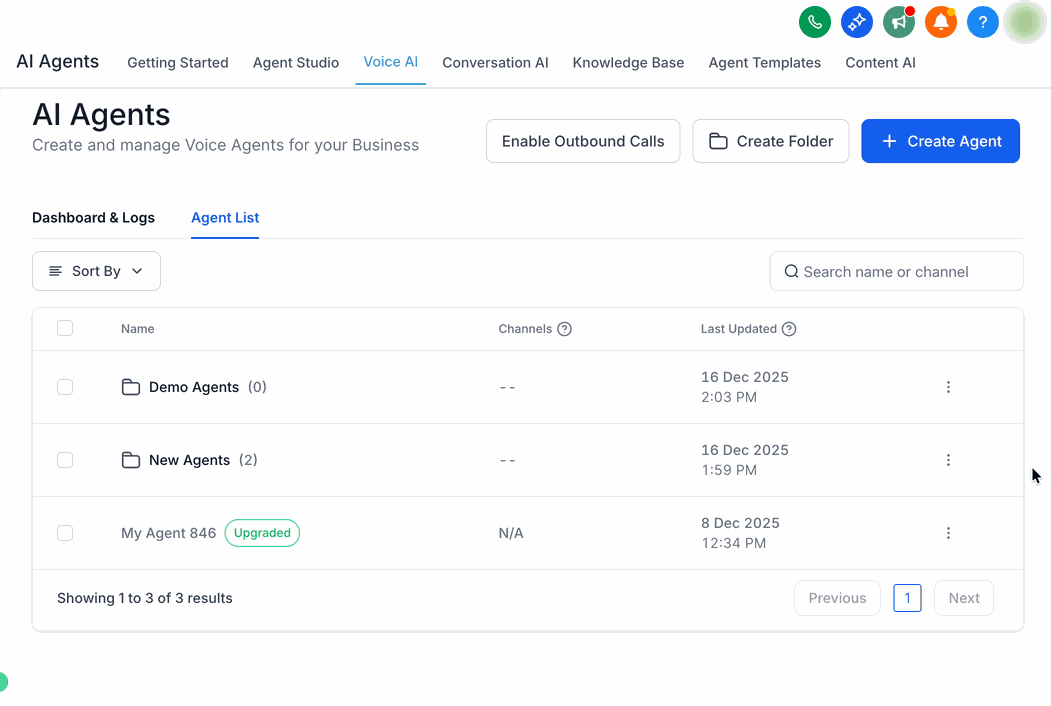Click the blue question mark help icon
Image resolution: width=1051 pixels, height=706 pixels.
pos(983,22)
